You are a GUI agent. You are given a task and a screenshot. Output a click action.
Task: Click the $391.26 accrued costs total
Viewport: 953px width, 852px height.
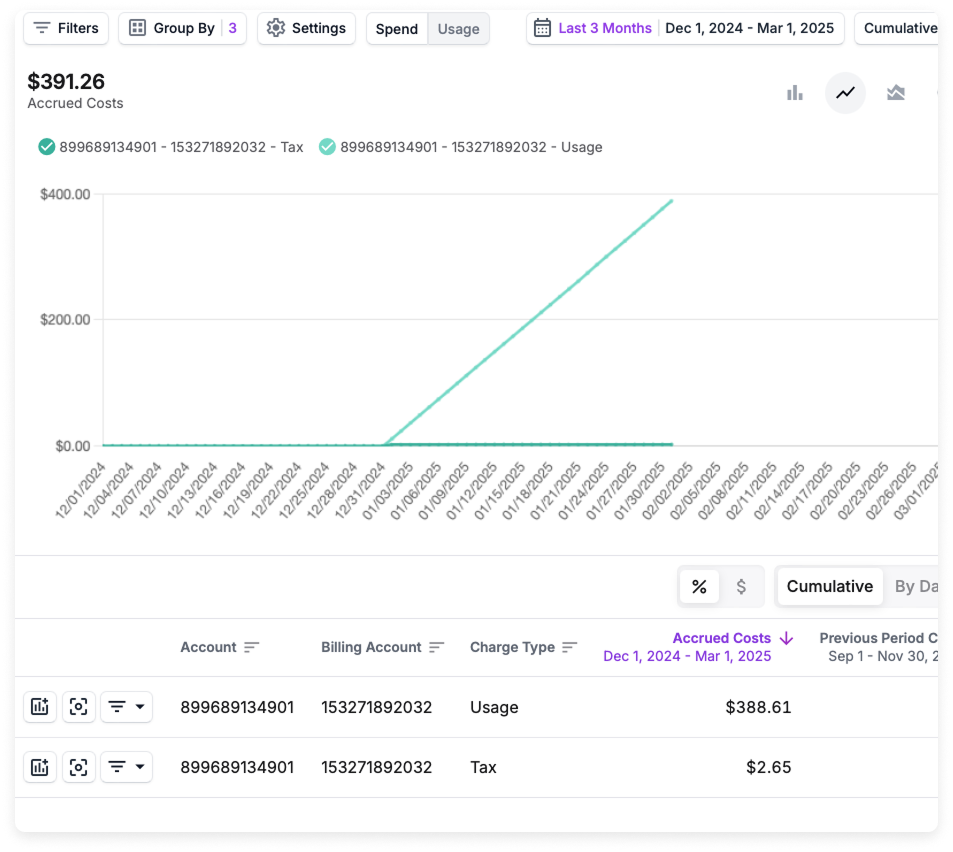point(66,81)
